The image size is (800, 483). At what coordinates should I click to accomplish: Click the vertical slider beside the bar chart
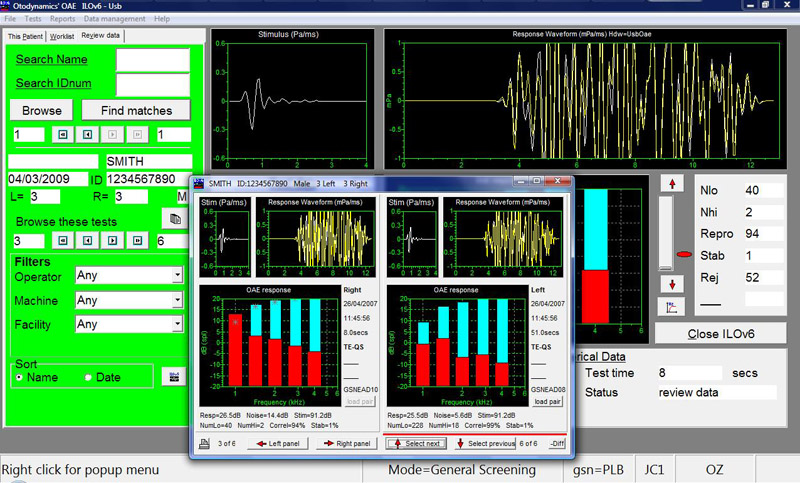click(664, 232)
